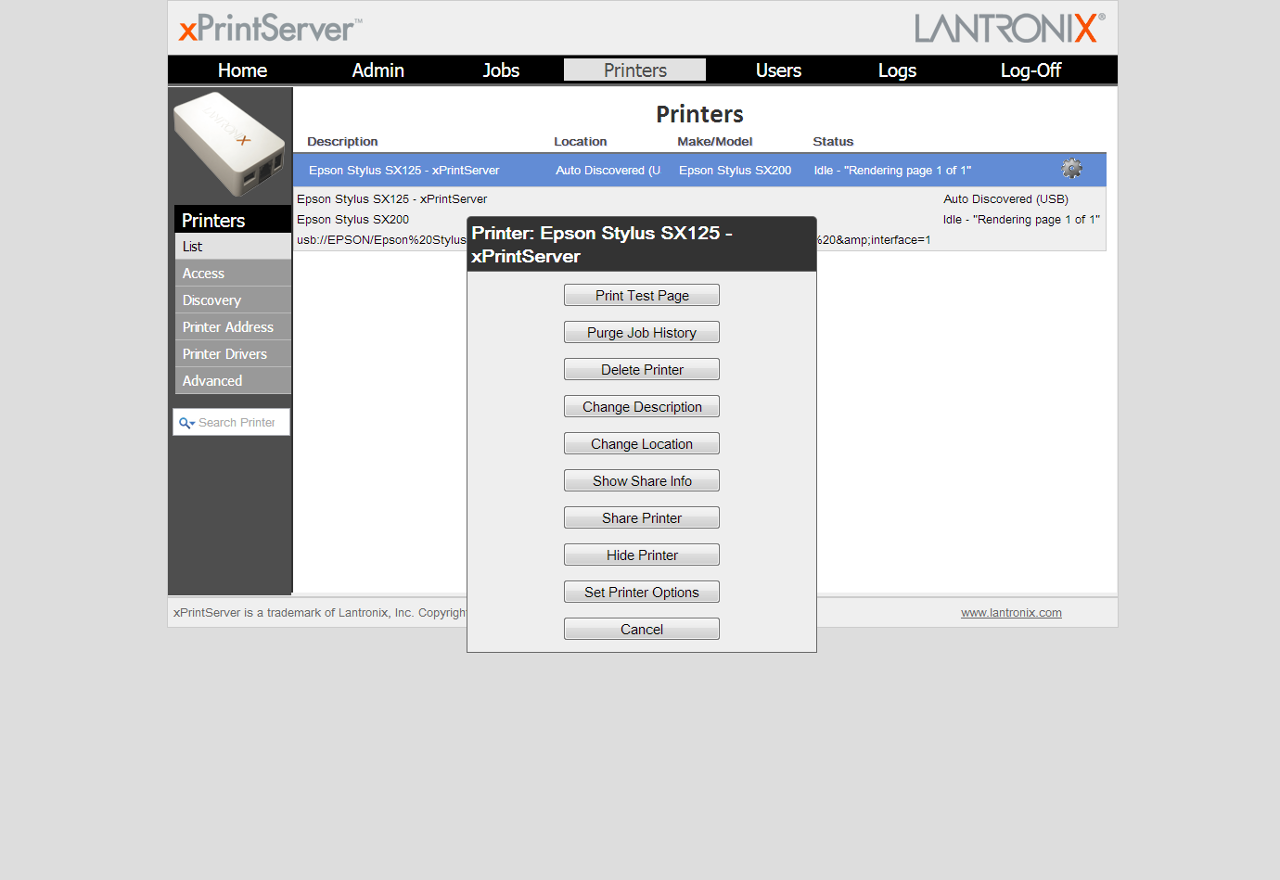Open the www.lantronix.com link
Screen dimensions: 1280x880
[1011, 613]
